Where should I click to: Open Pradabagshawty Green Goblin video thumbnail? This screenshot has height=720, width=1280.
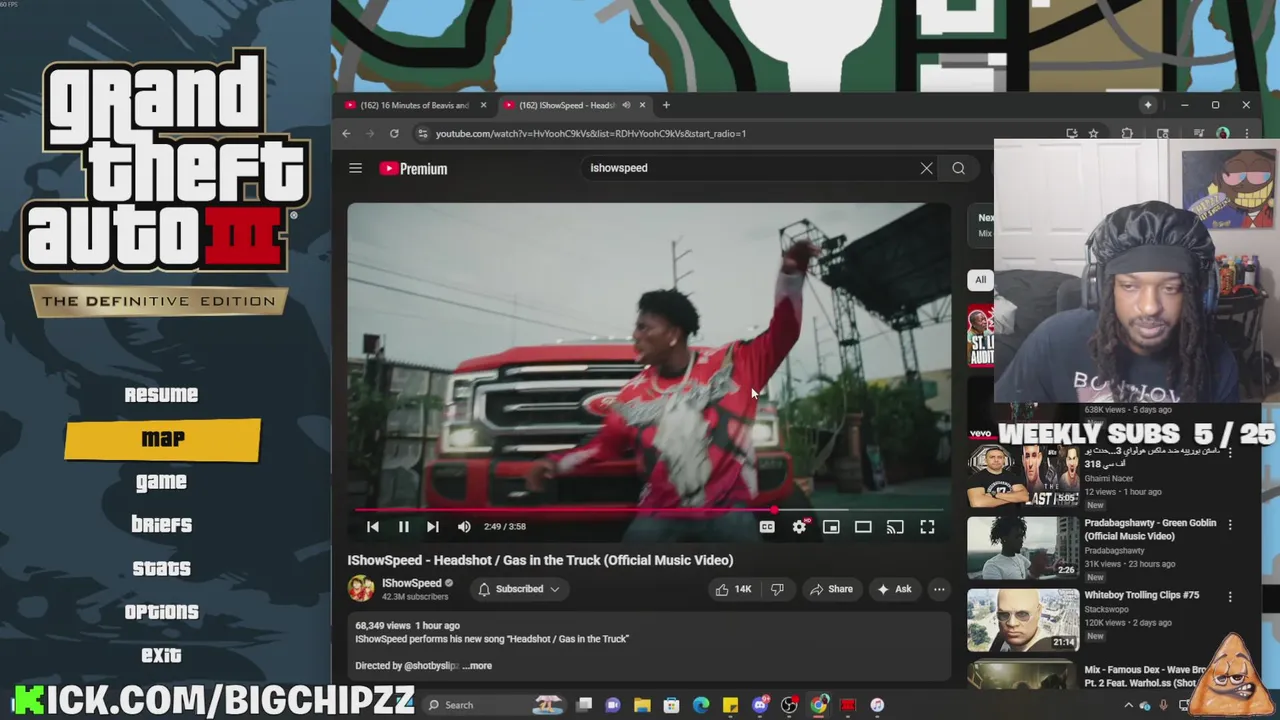(1022, 547)
